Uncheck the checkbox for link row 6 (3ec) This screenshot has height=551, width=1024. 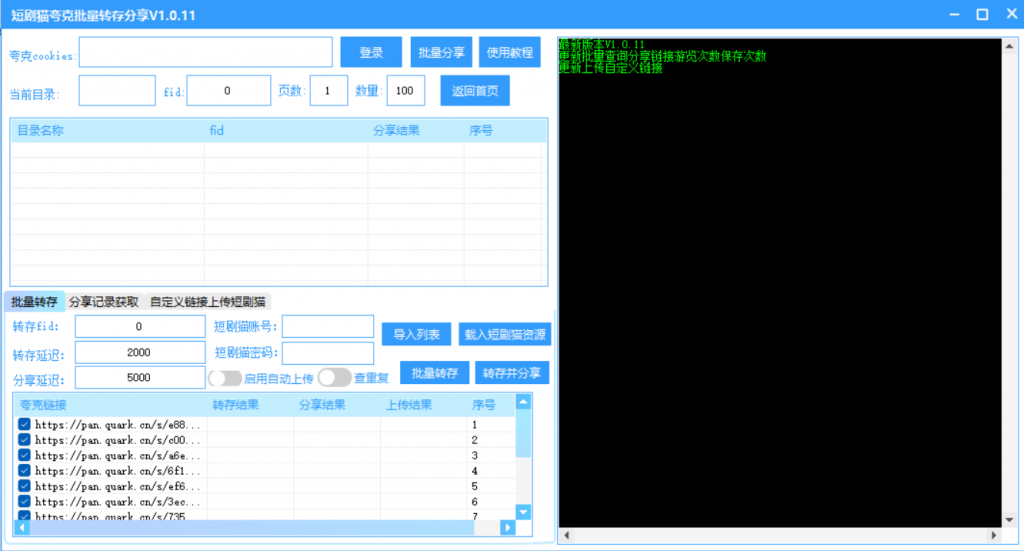coord(24,502)
